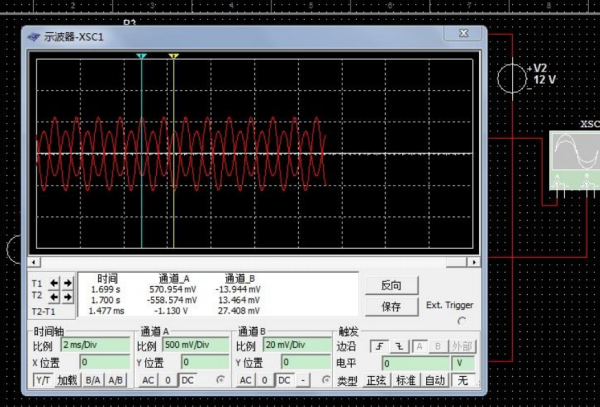This screenshot has height=407, width=600.
Task: Move cursor T1 right with arrow
Action: tap(68, 283)
